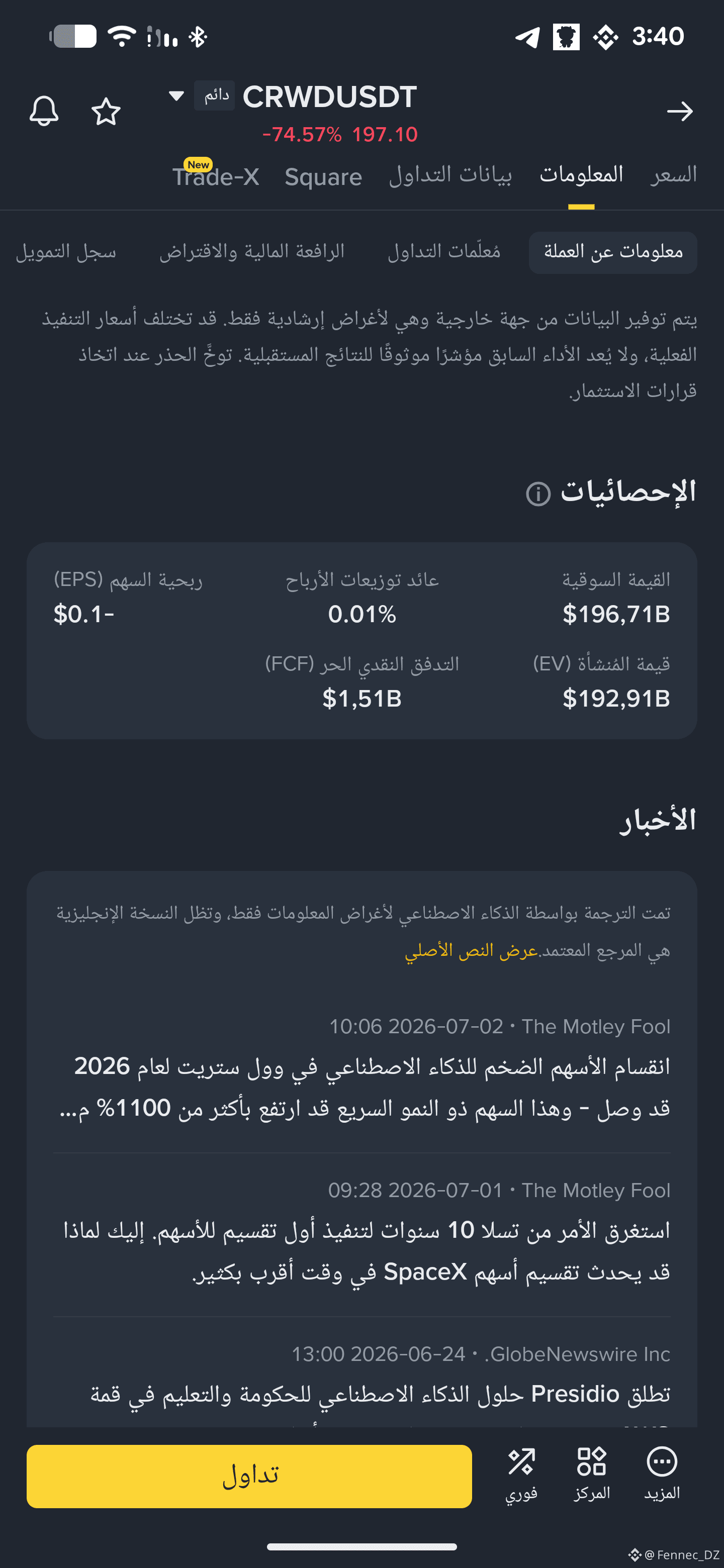Click the statistics info circle icon
724x1568 pixels.
(538, 494)
